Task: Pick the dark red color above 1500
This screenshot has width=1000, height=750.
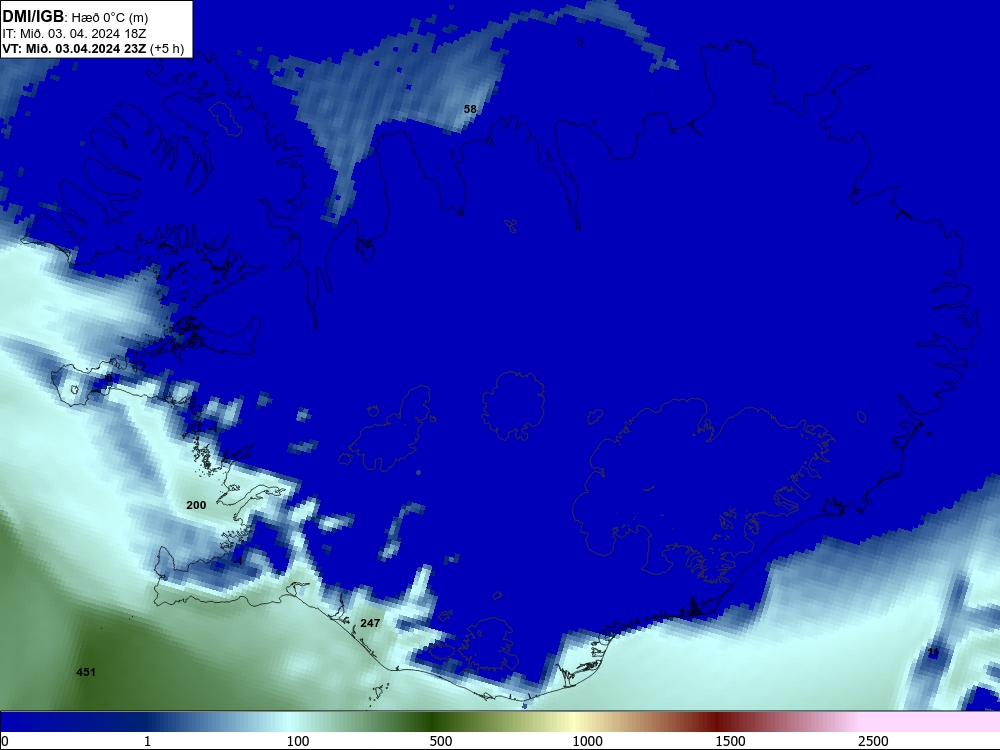Action: 719,722
